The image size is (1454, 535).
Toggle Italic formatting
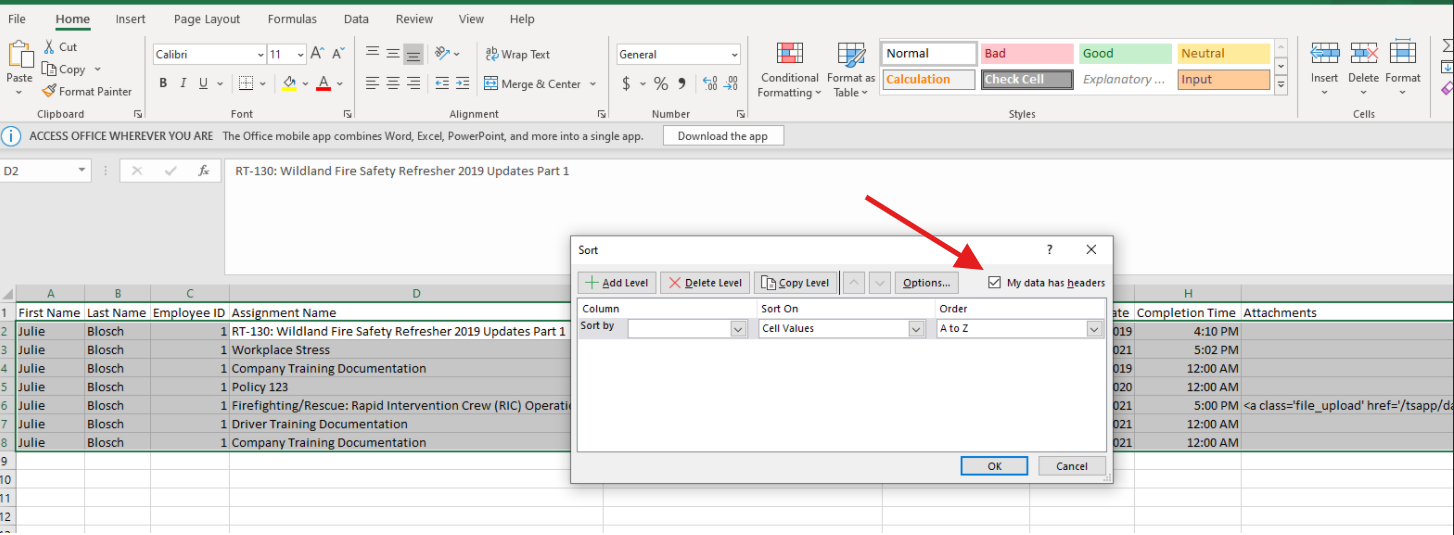tap(184, 84)
